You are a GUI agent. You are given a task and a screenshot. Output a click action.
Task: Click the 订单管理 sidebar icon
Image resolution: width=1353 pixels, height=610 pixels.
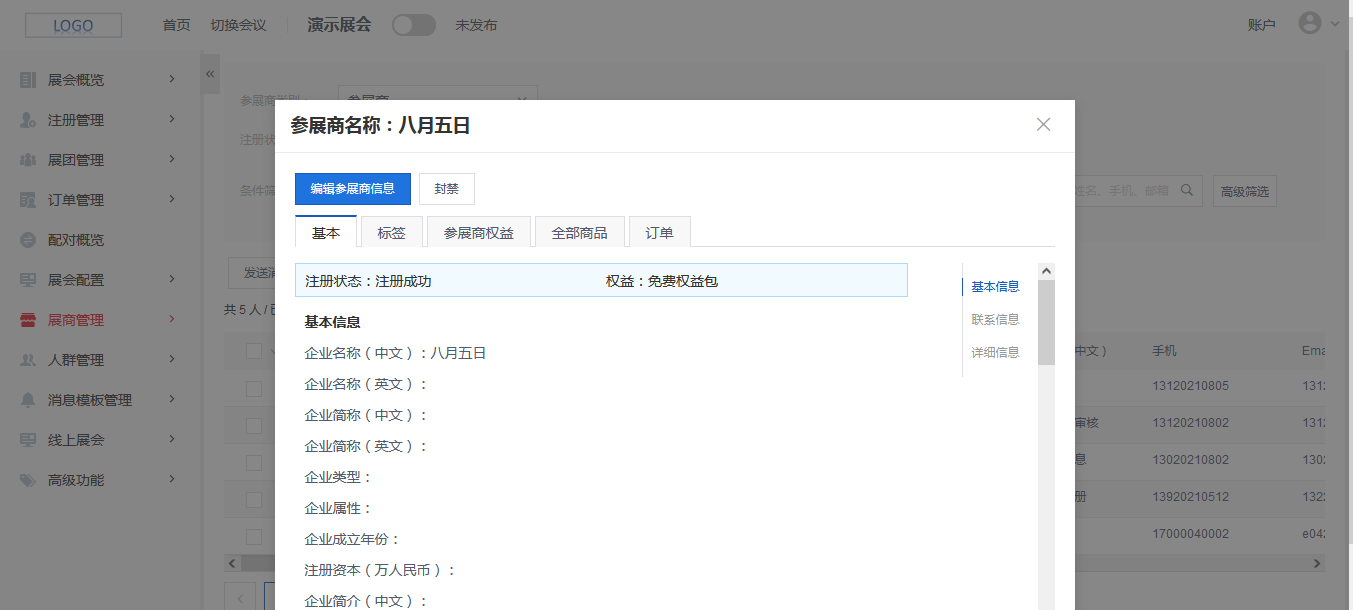28,200
